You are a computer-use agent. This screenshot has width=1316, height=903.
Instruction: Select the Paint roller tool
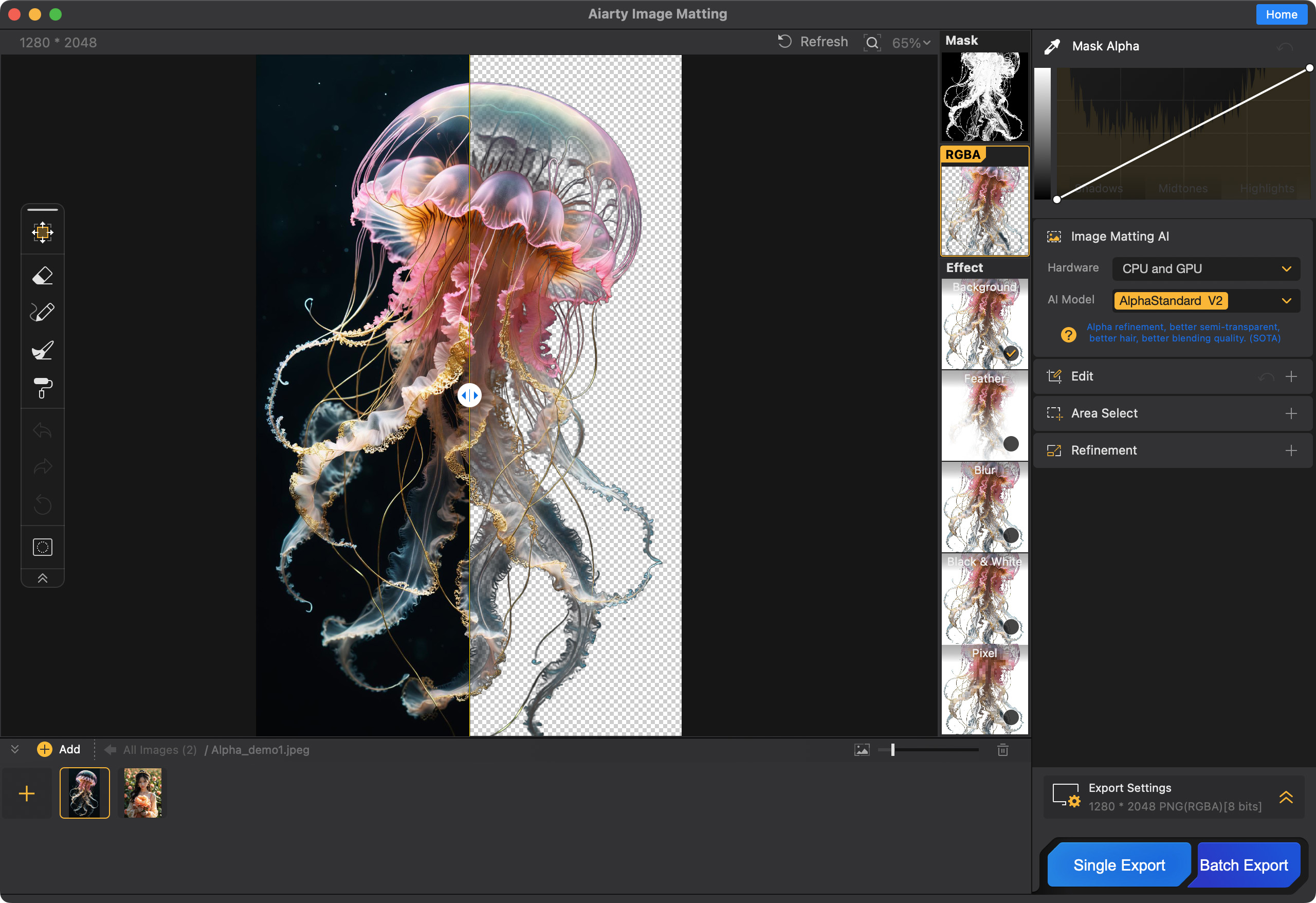point(43,388)
